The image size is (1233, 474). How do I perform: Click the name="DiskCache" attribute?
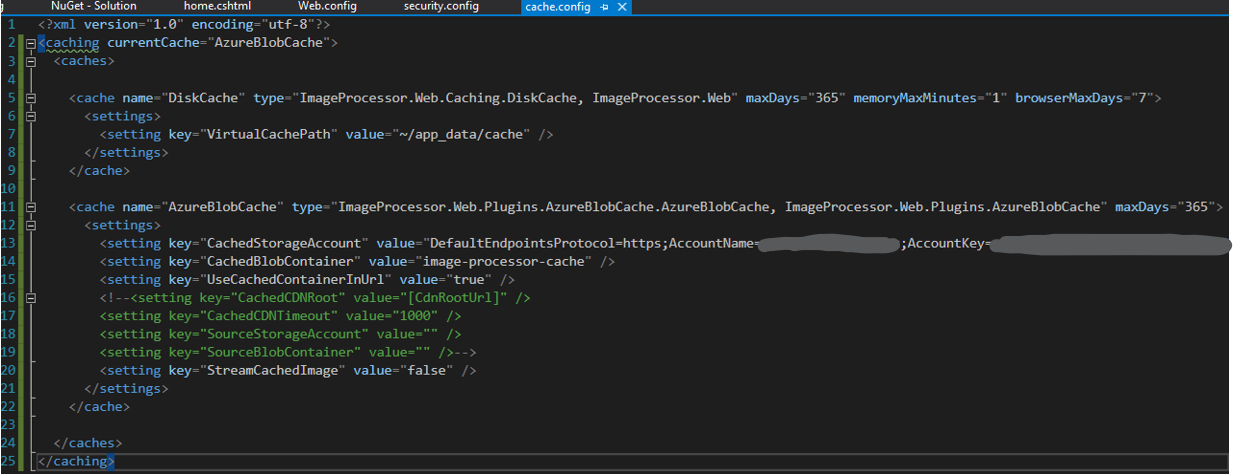184,98
